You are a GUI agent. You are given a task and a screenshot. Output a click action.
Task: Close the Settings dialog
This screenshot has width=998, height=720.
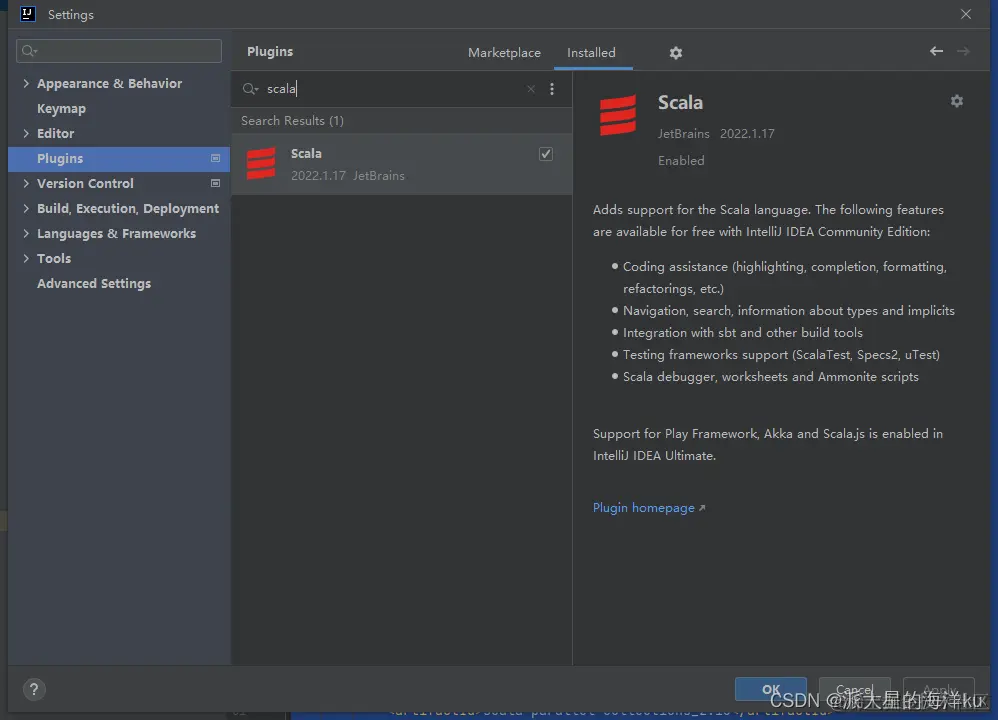[966, 14]
